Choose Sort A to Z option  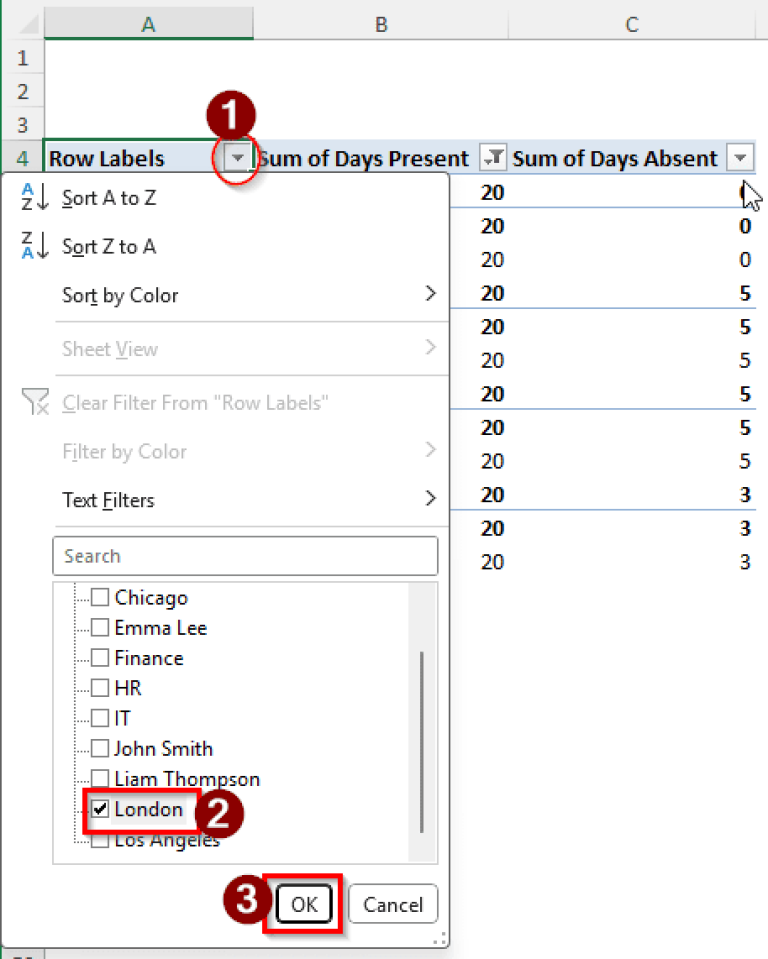tap(109, 198)
